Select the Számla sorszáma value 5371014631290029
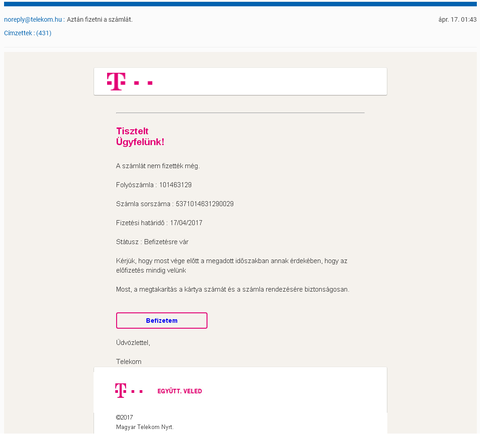 click(x=205, y=204)
